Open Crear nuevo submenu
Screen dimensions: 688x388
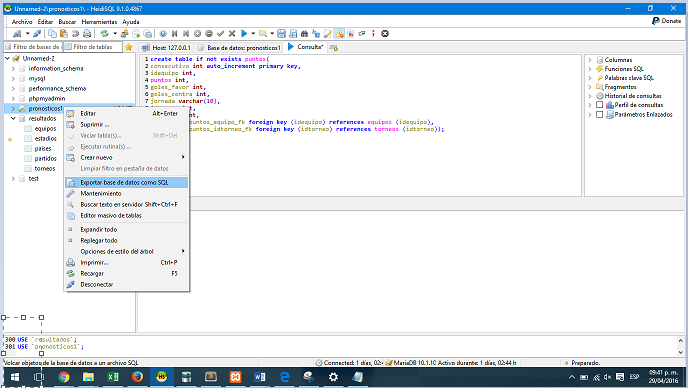coord(126,158)
